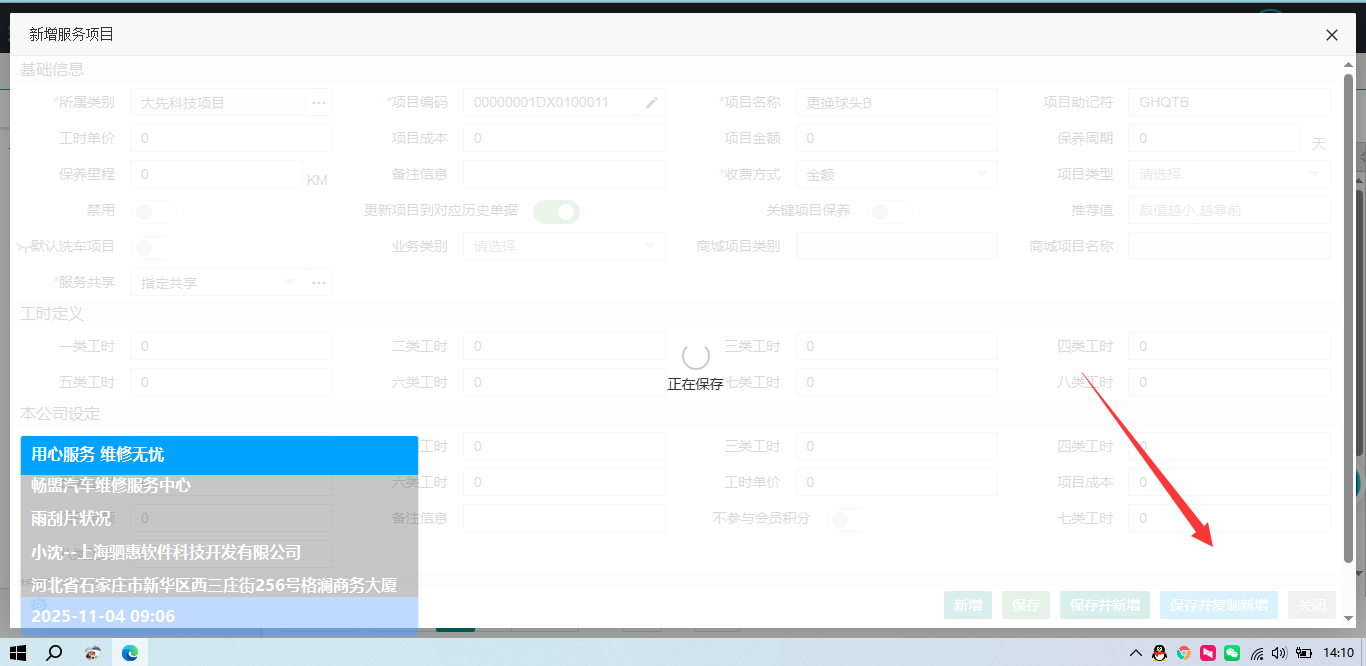This screenshot has width=1366, height=666.
Task: Expand the 业务类别 dropdown
Action: 563,246
